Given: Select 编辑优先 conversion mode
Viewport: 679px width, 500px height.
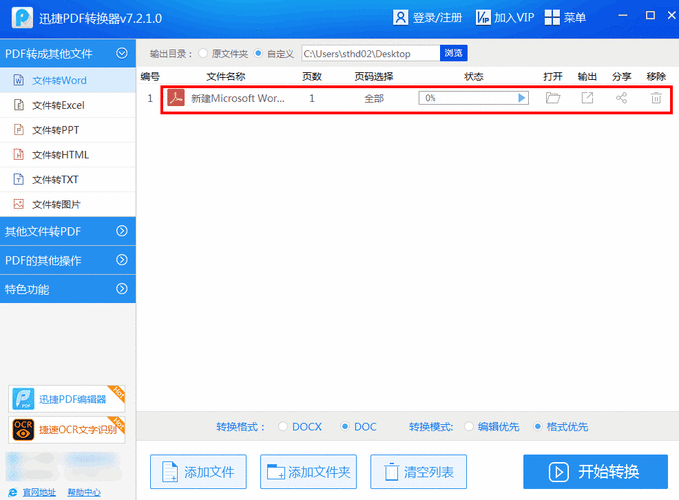Looking at the screenshot, I should coord(469,426).
